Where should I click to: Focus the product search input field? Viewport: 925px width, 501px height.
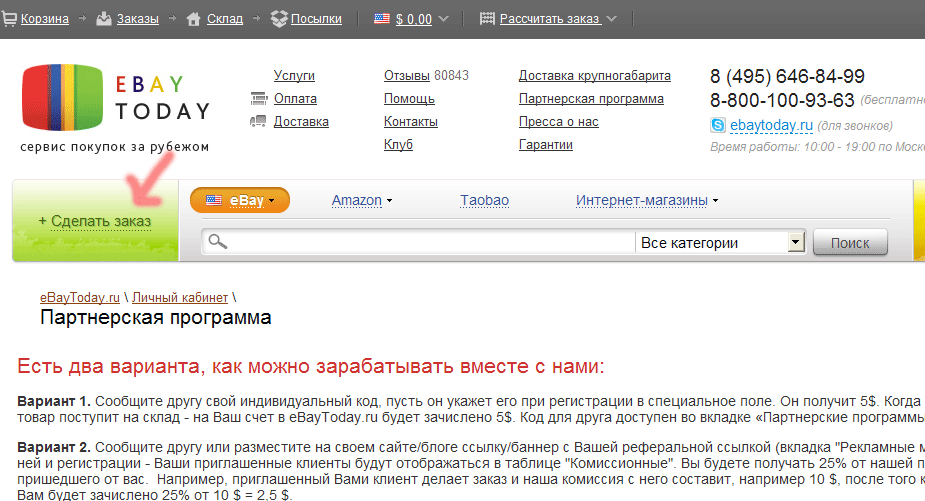418,242
